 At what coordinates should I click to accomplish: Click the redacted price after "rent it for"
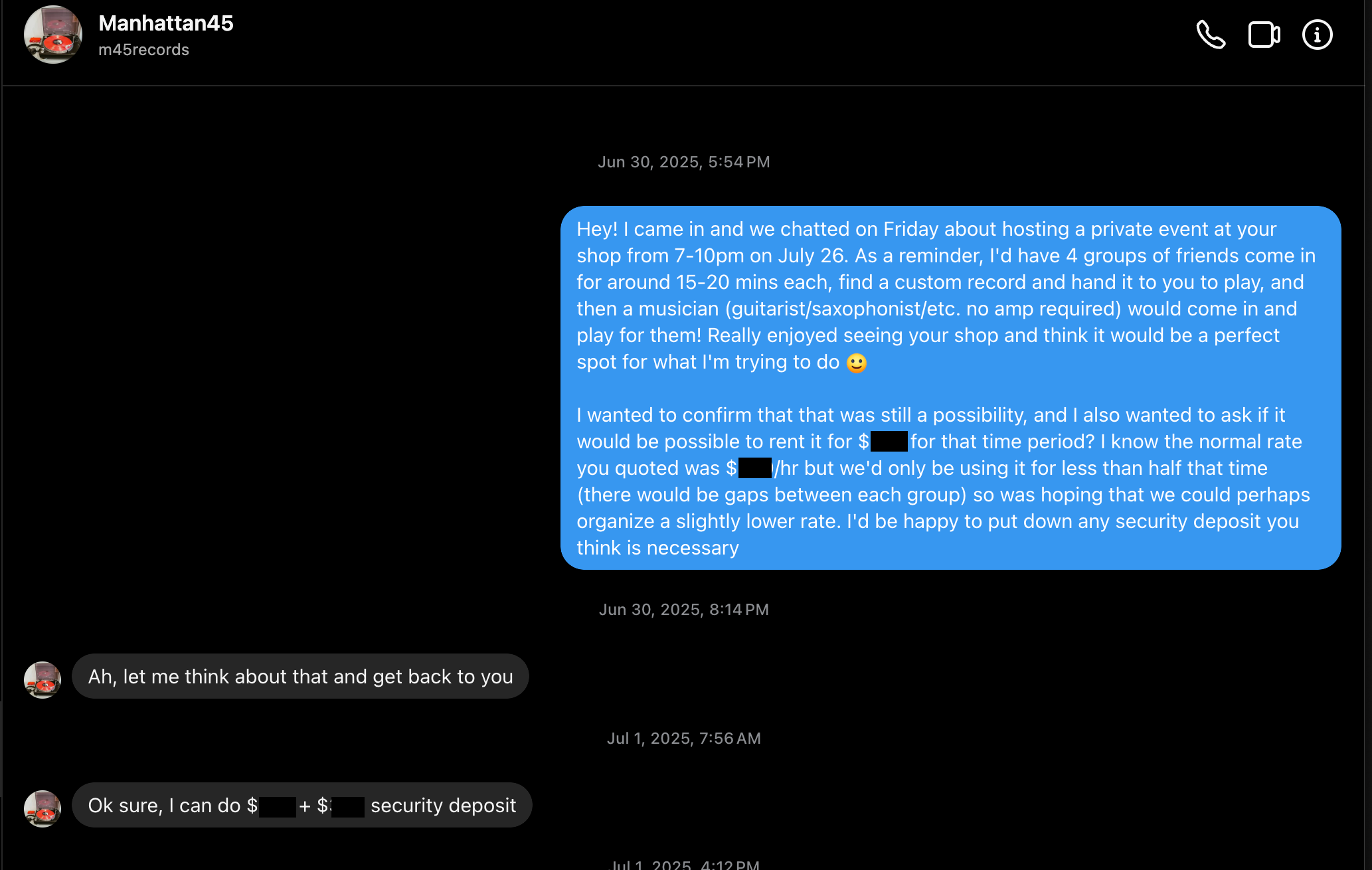click(x=889, y=442)
